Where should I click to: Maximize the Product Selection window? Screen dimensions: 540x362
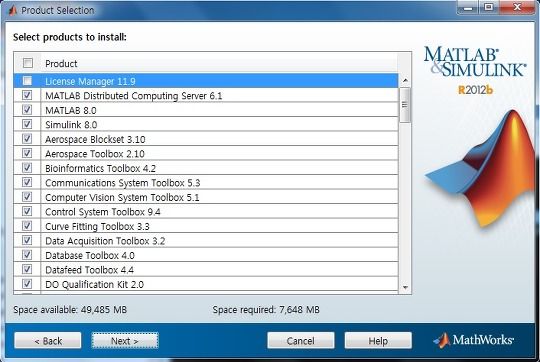click(489, 8)
